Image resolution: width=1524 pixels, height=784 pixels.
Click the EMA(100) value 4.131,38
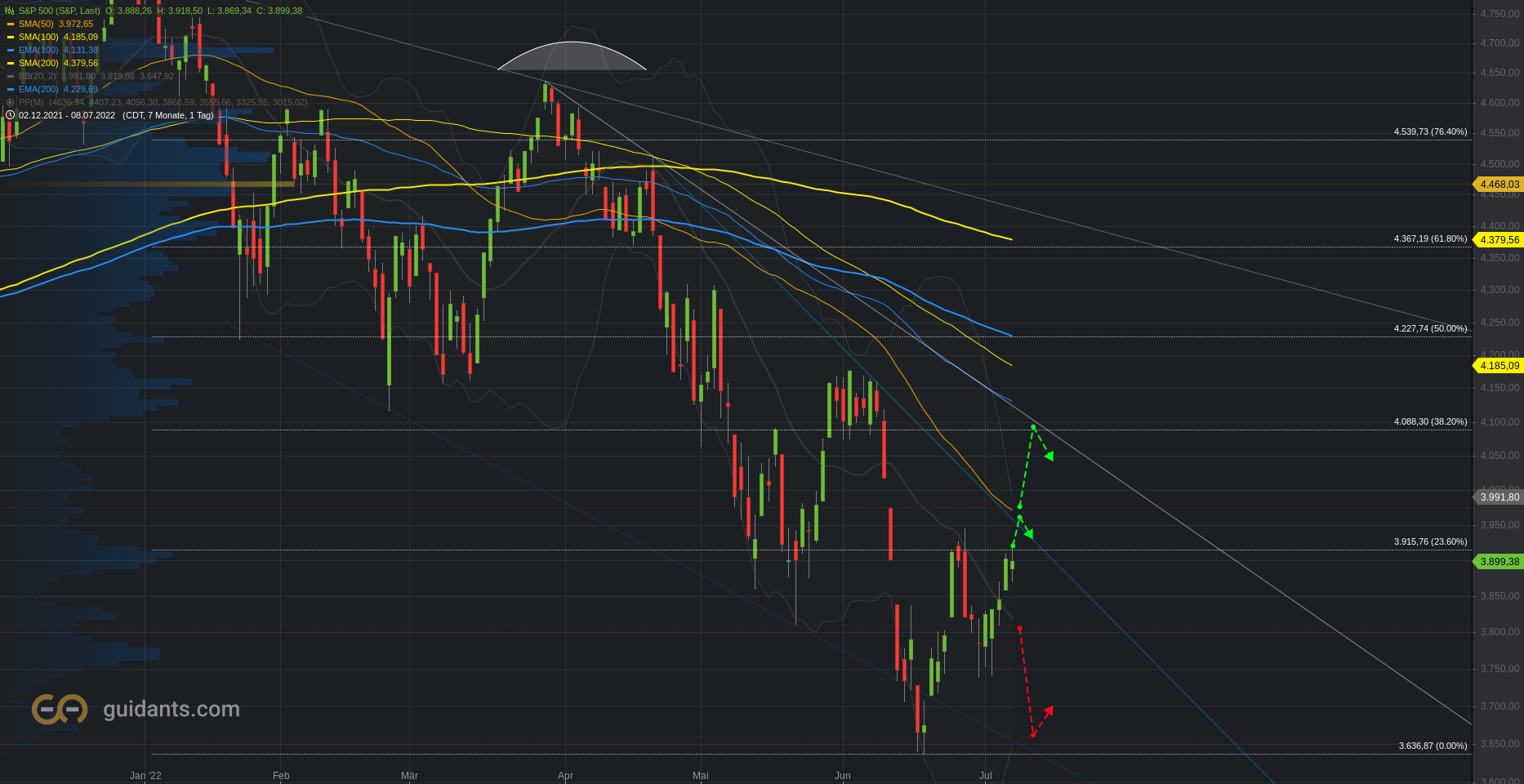point(81,50)
